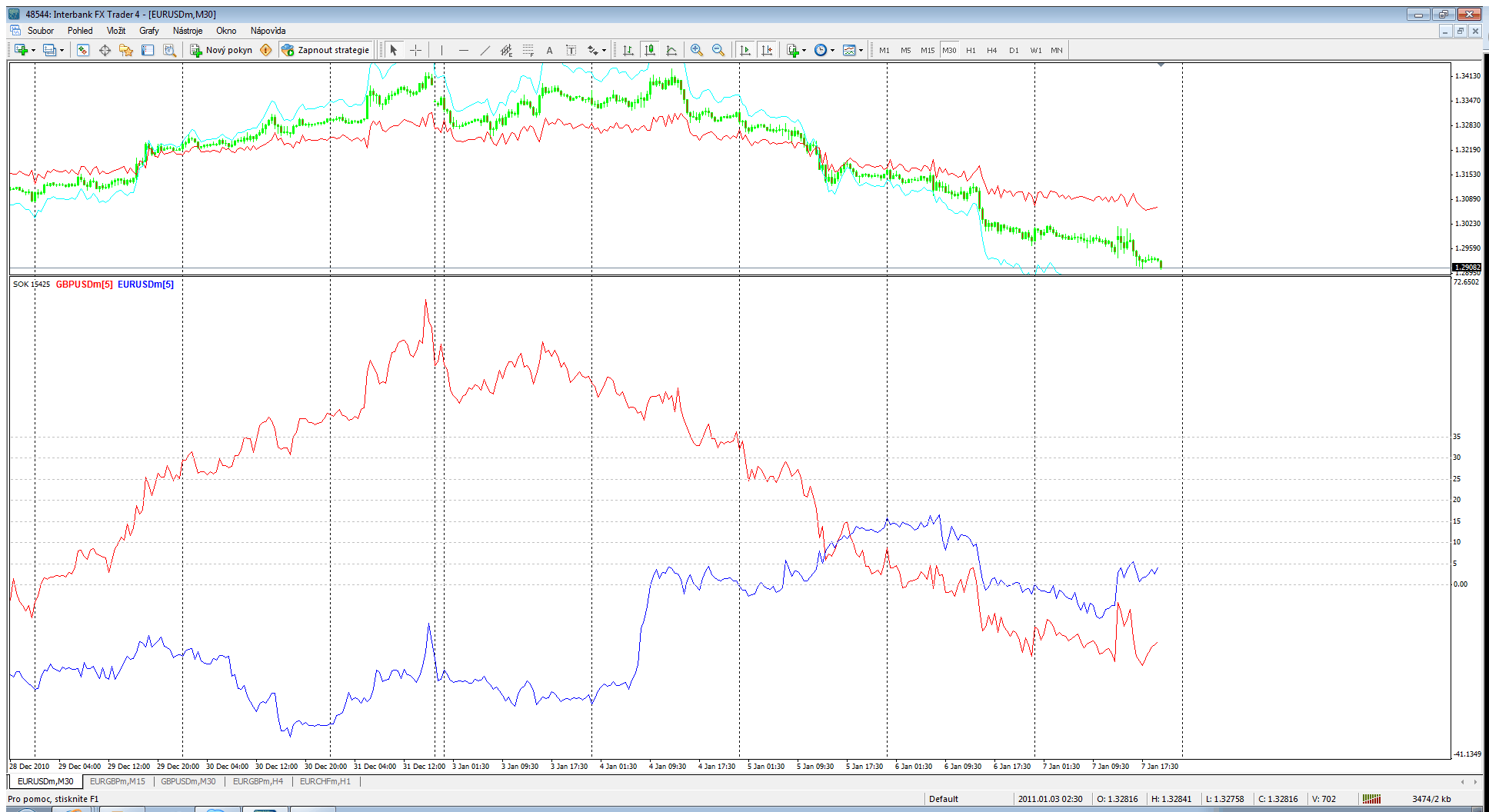The width and height of the screenshot is (1489, 812).
Task: Switch to the GBPUSDm,M30 chart tab
Action: [x=188, y=781]
